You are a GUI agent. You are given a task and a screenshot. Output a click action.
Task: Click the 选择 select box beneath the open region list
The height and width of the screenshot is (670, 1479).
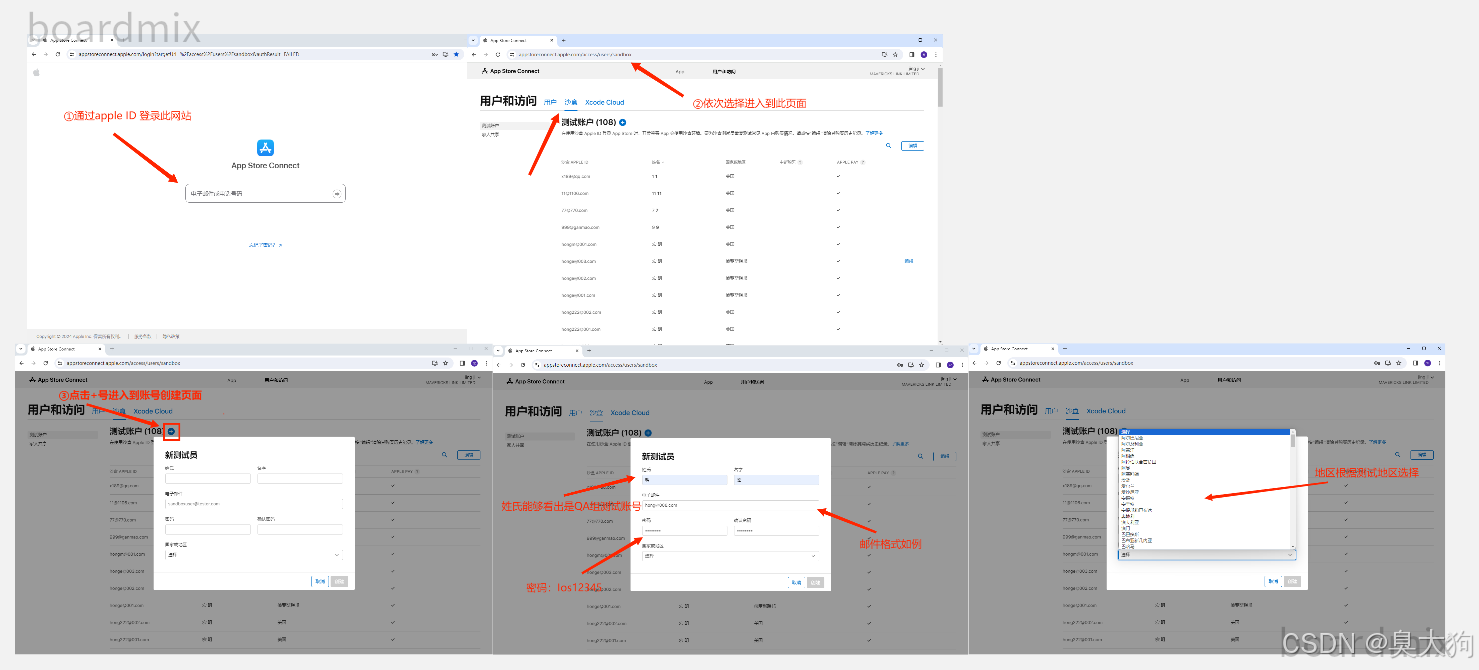point(1207,554)
